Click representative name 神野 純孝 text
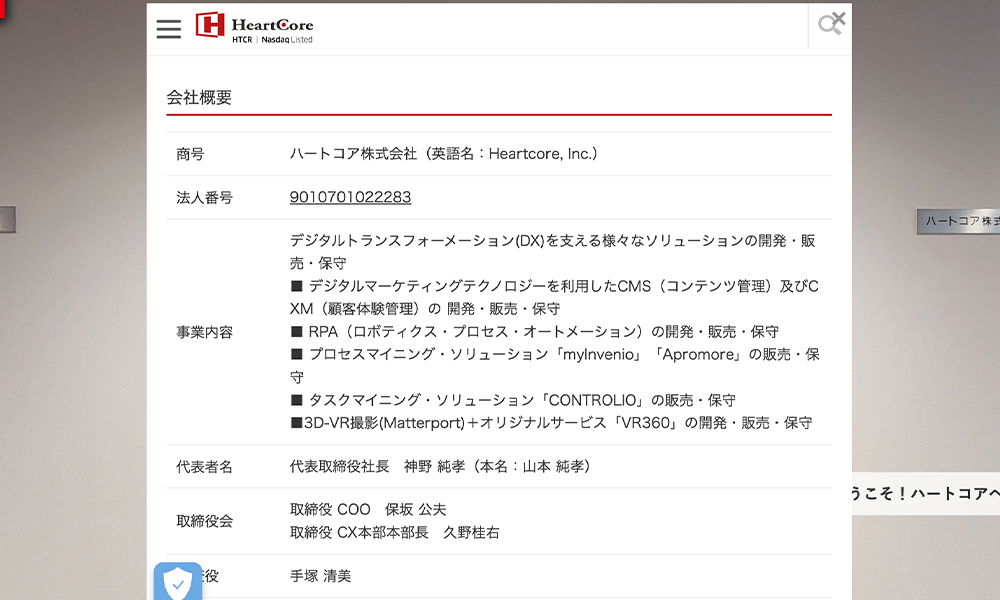The height and width of the screenshot is (600, 1000). (x=434, y=466)
